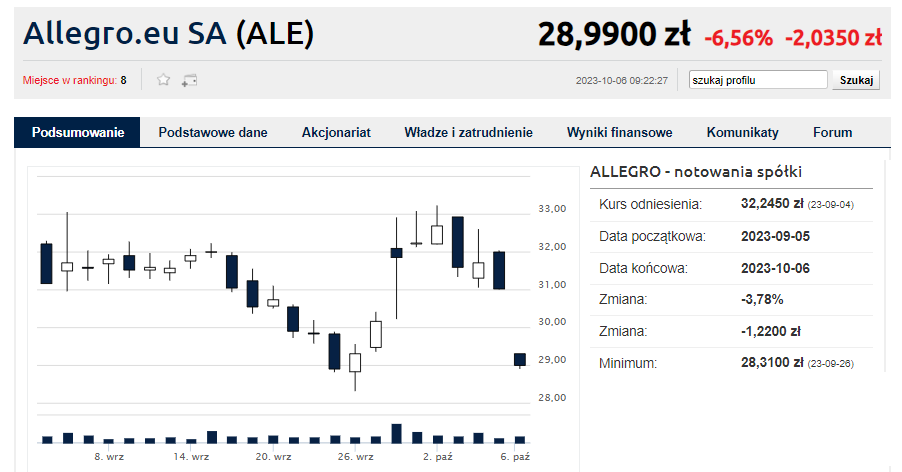
Task: Click the current price 28,9900 zł
Action: click(x=614, y=36)
